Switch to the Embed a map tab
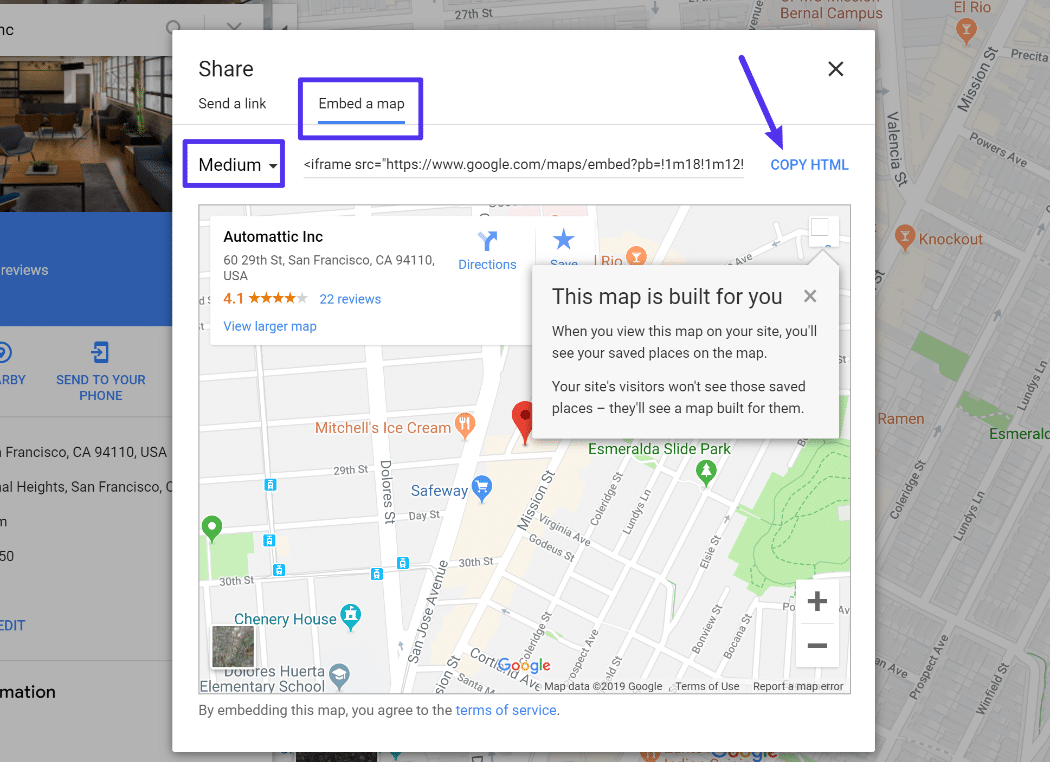 pyautogui.click(x=360, y=103)
